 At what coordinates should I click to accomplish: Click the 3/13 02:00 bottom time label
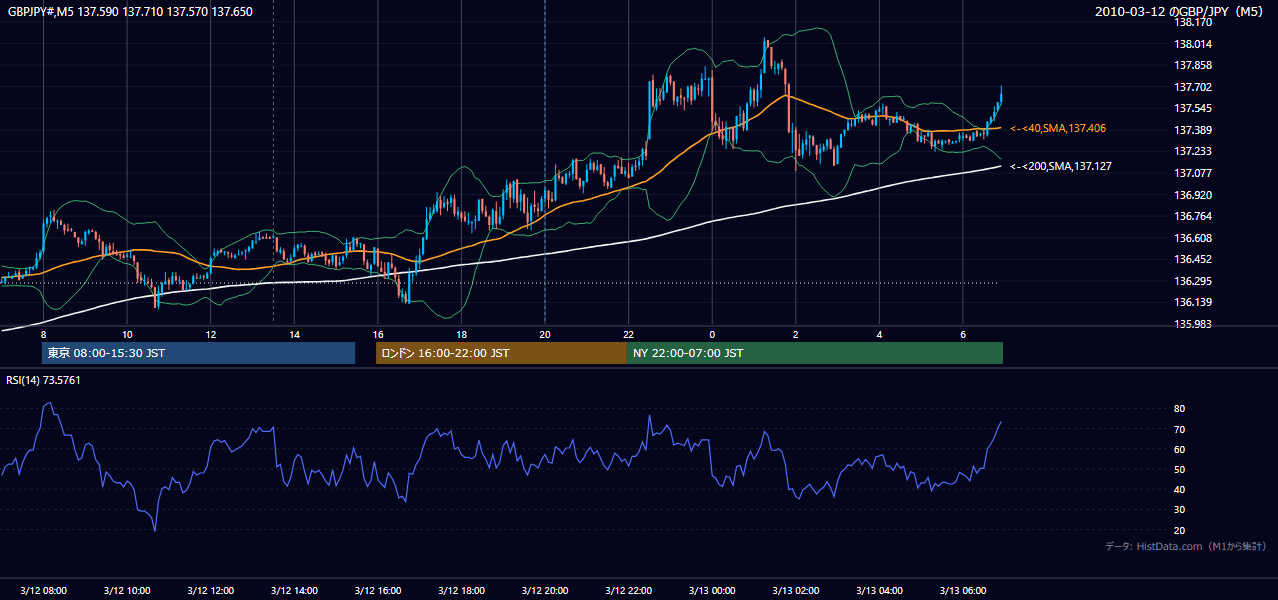795,591
